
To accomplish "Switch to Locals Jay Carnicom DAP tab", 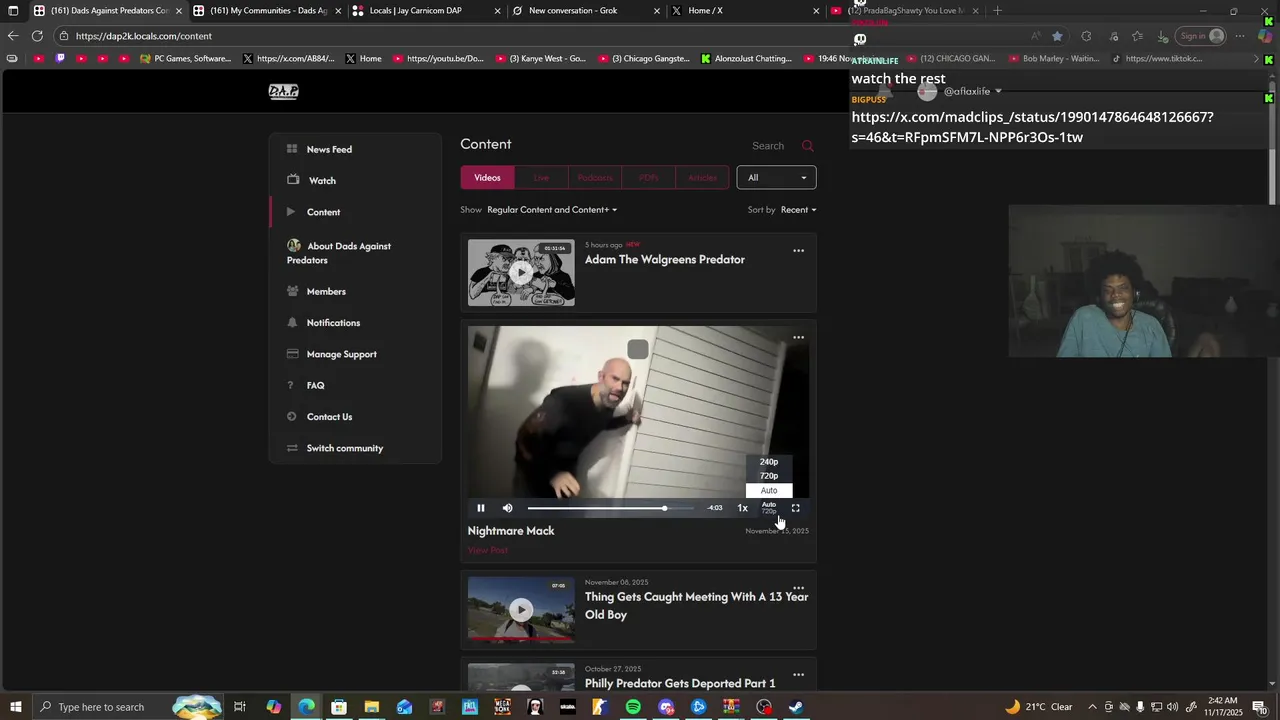I will coord(425,11).
